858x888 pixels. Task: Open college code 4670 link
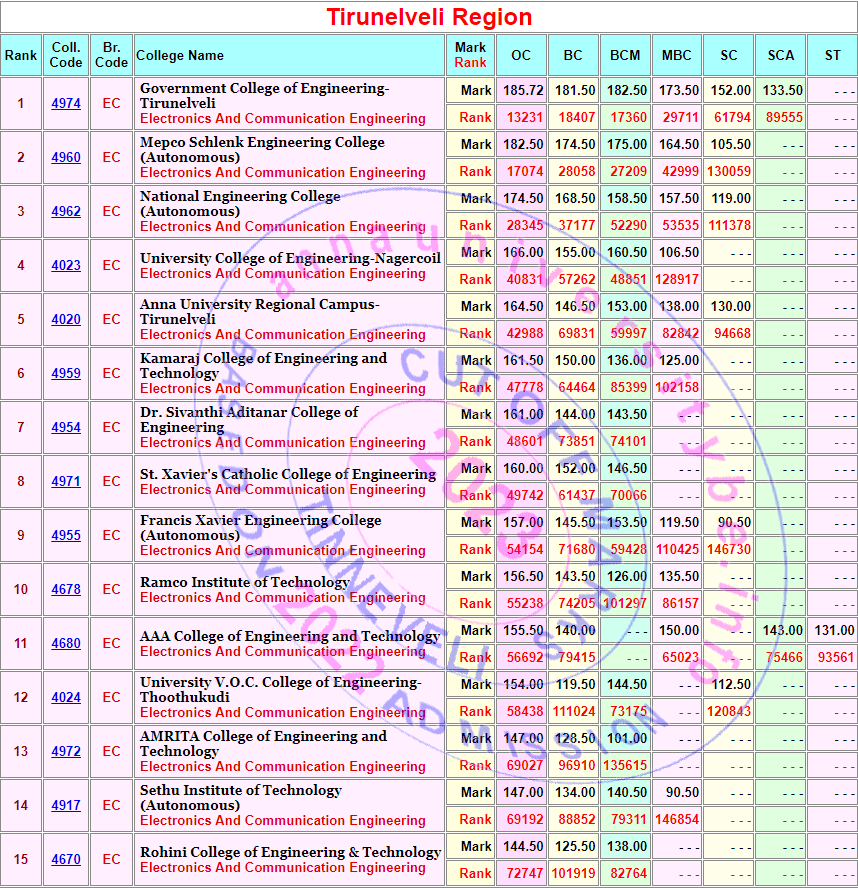tap(66, 860)
